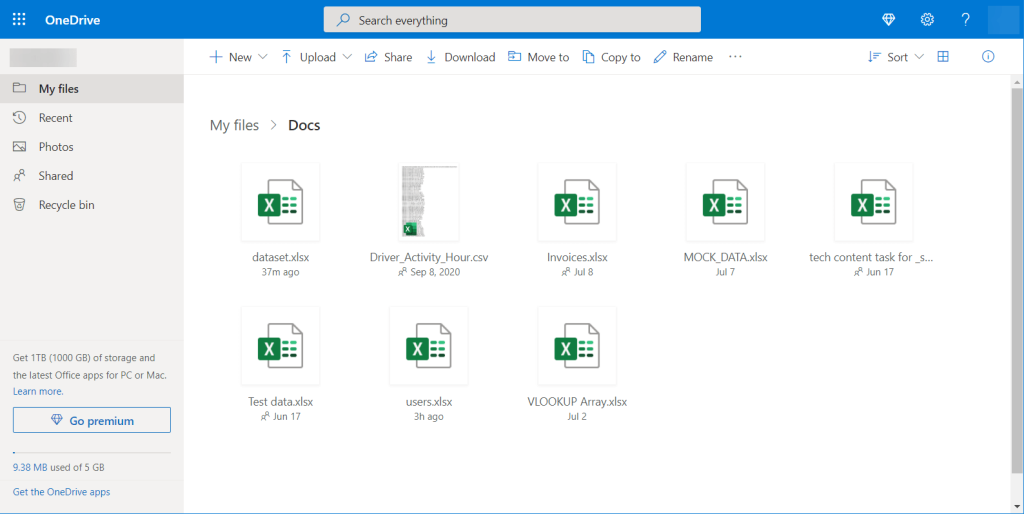Click the vertical scrollbar of file list
The height and width of the screenshot is (514, 1024).
1017,280
